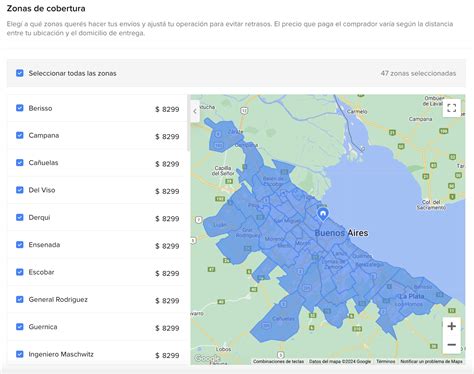The height and width of the screenshot is (374, 474).
Task: Click 'Capilla del Señor' label on map
Action: 223,170
